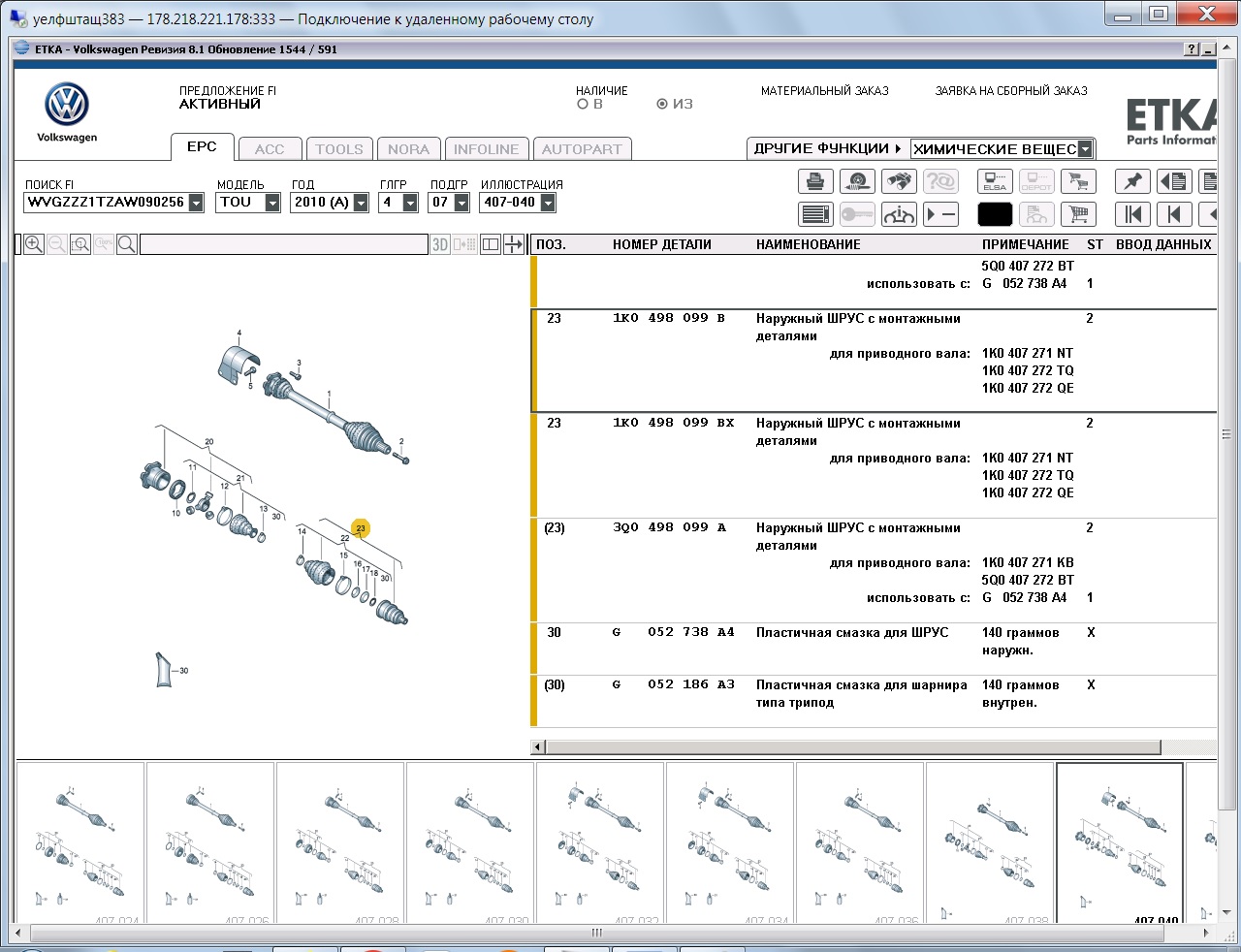Click the zoom region magnifier icon
Screen dimensions: 1241x952
(80, 244)
